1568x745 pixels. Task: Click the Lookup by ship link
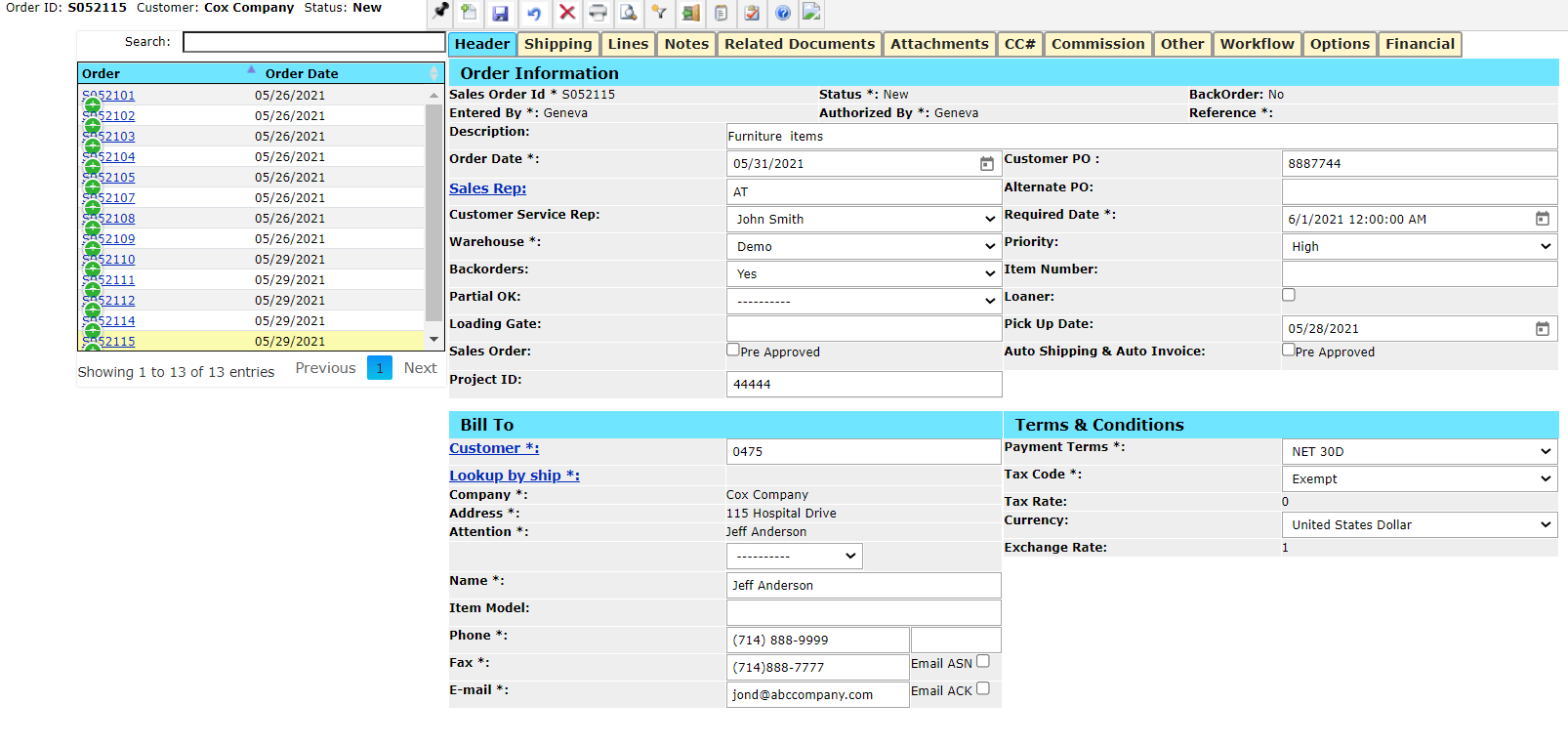point(515,476)
